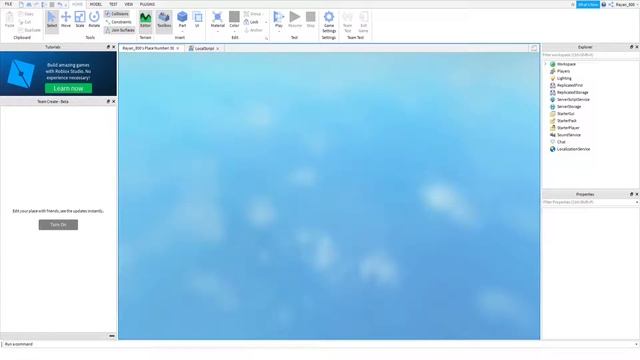Open the Play dropdown arrow
This screenshot has height=360, width=640.
point(279,32)
